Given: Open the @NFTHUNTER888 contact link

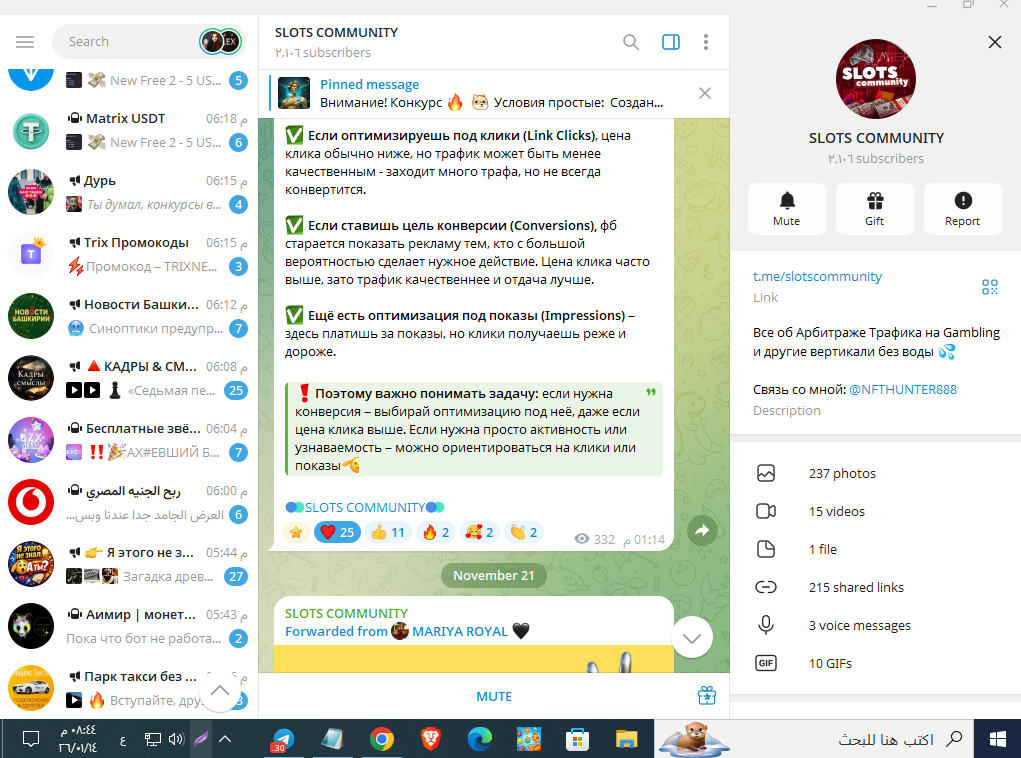Looking at the screenshot, I should (x=902, y=389).
